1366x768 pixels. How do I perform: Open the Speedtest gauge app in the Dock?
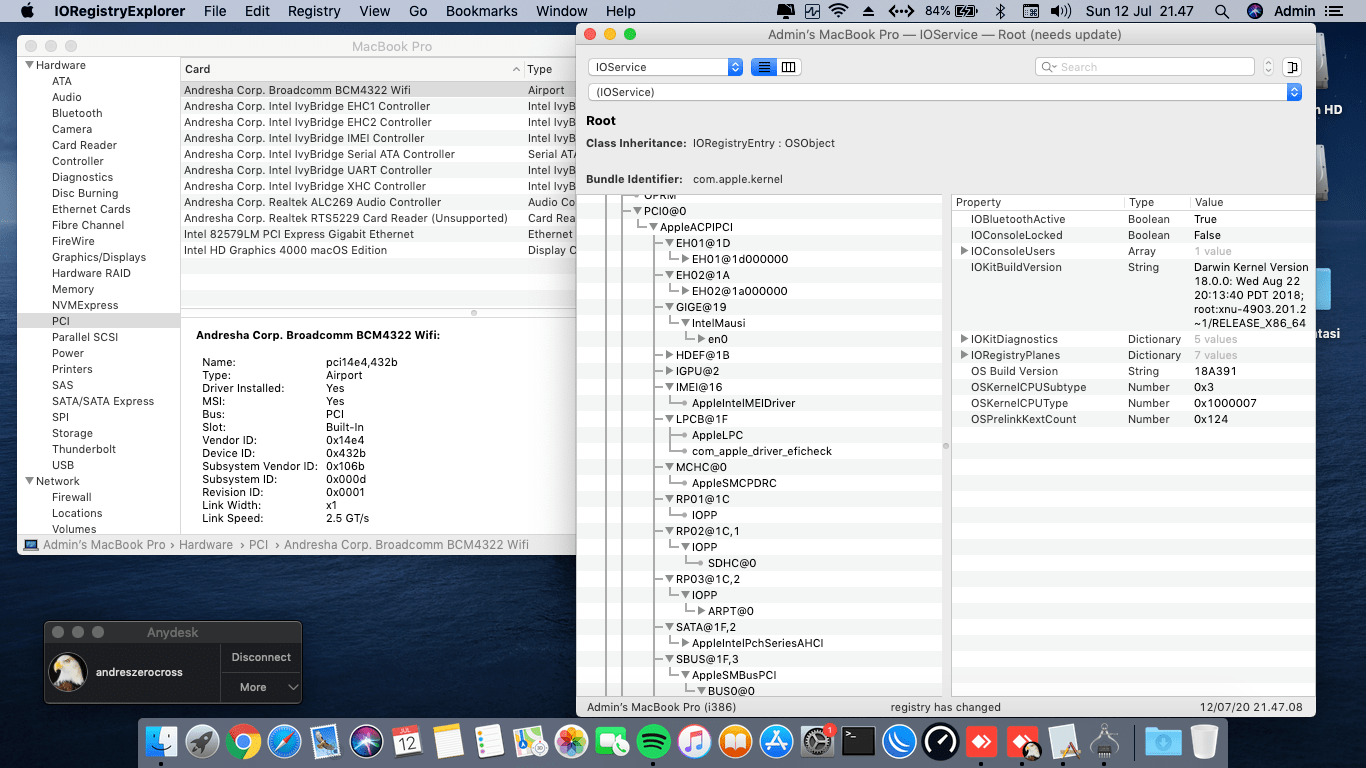940,742
